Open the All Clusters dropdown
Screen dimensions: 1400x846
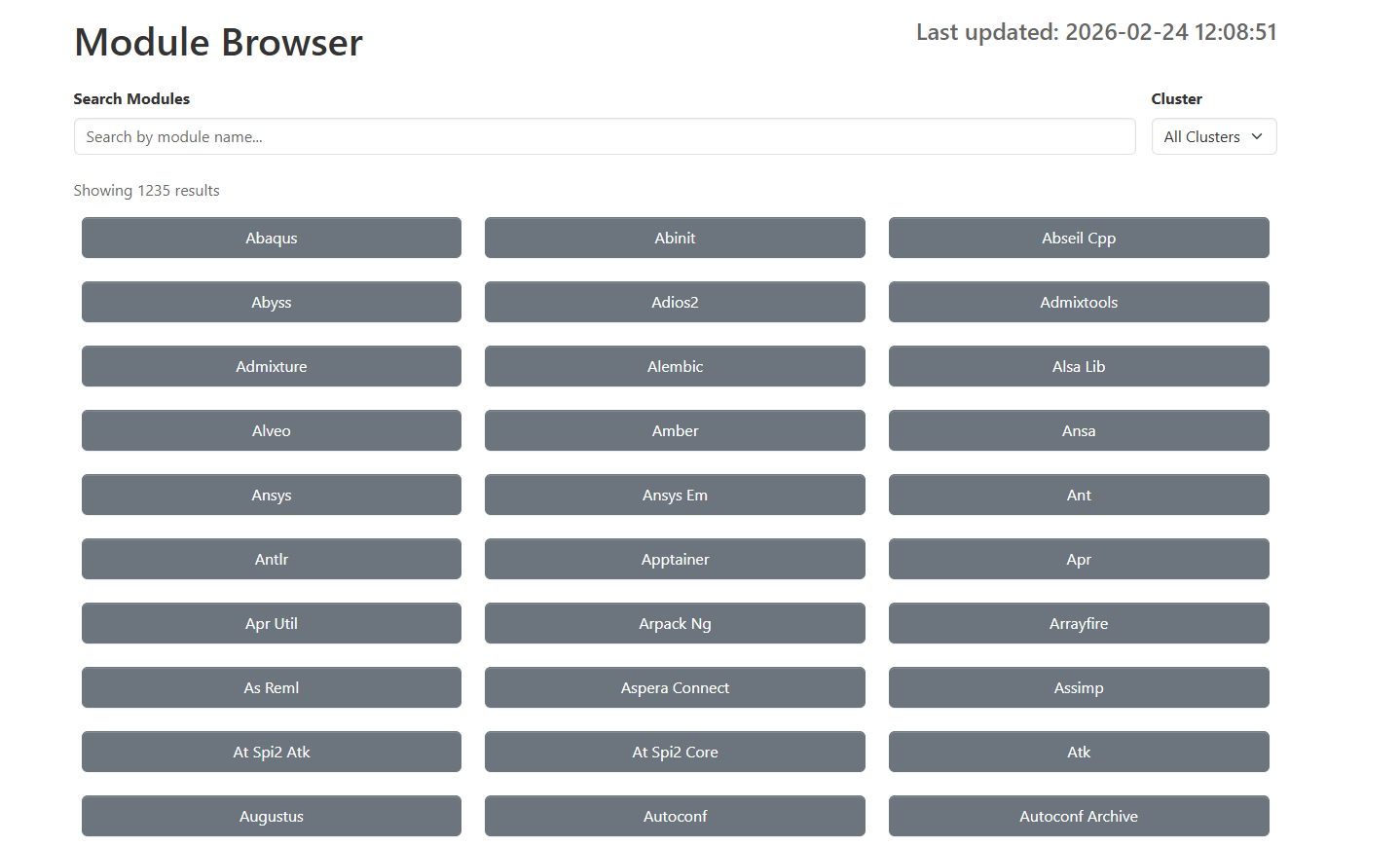(x=1213, y=136)
